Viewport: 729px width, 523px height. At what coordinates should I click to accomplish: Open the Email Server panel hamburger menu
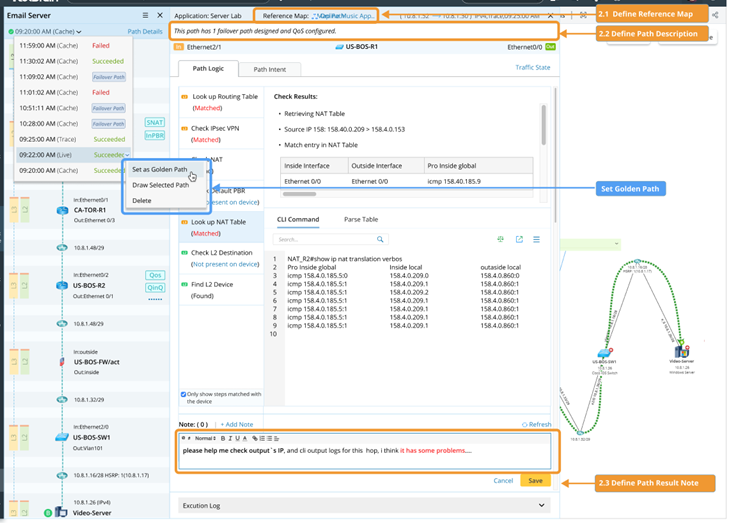coord(146,16)
